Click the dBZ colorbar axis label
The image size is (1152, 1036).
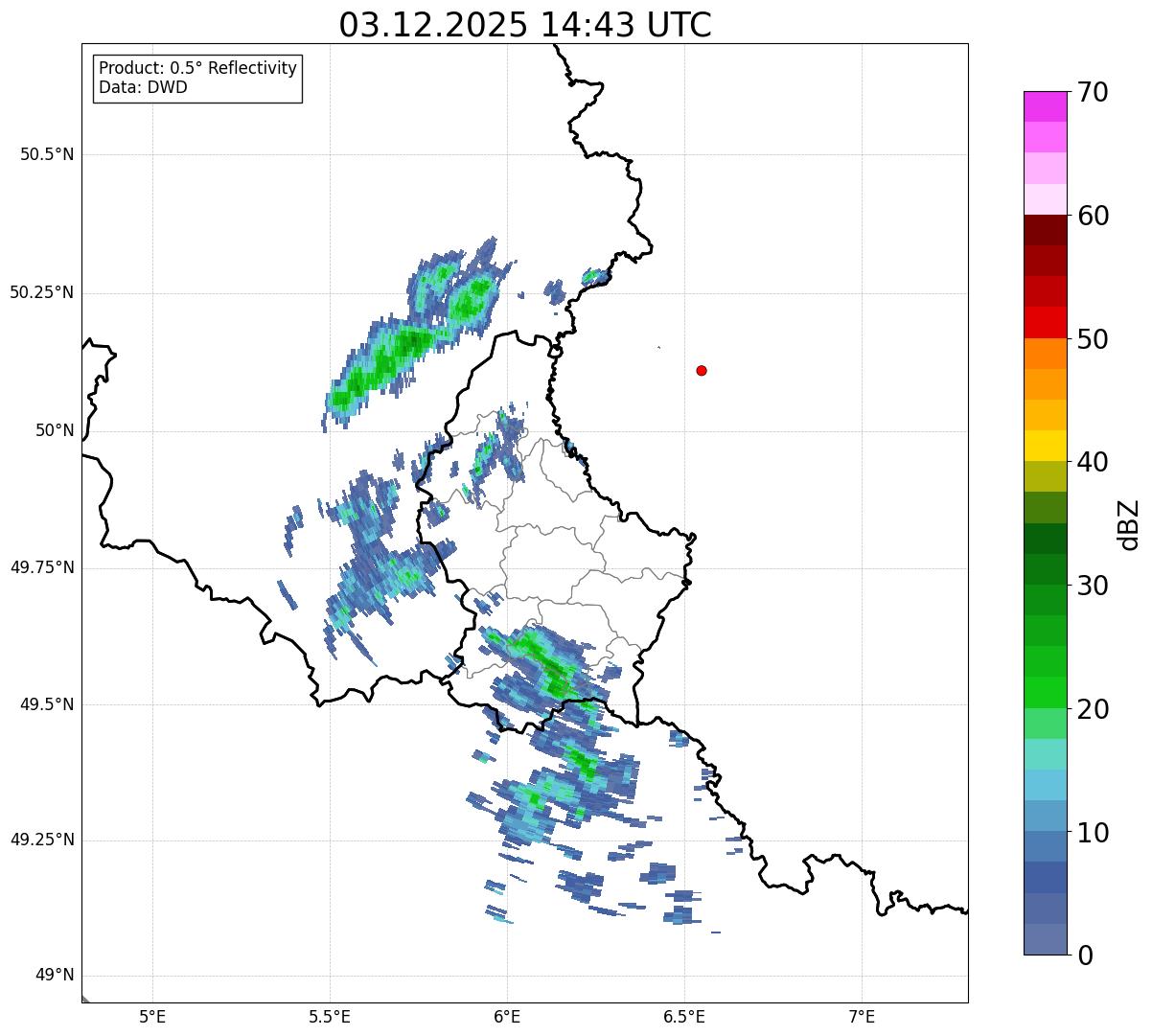tap(1129, 524)
